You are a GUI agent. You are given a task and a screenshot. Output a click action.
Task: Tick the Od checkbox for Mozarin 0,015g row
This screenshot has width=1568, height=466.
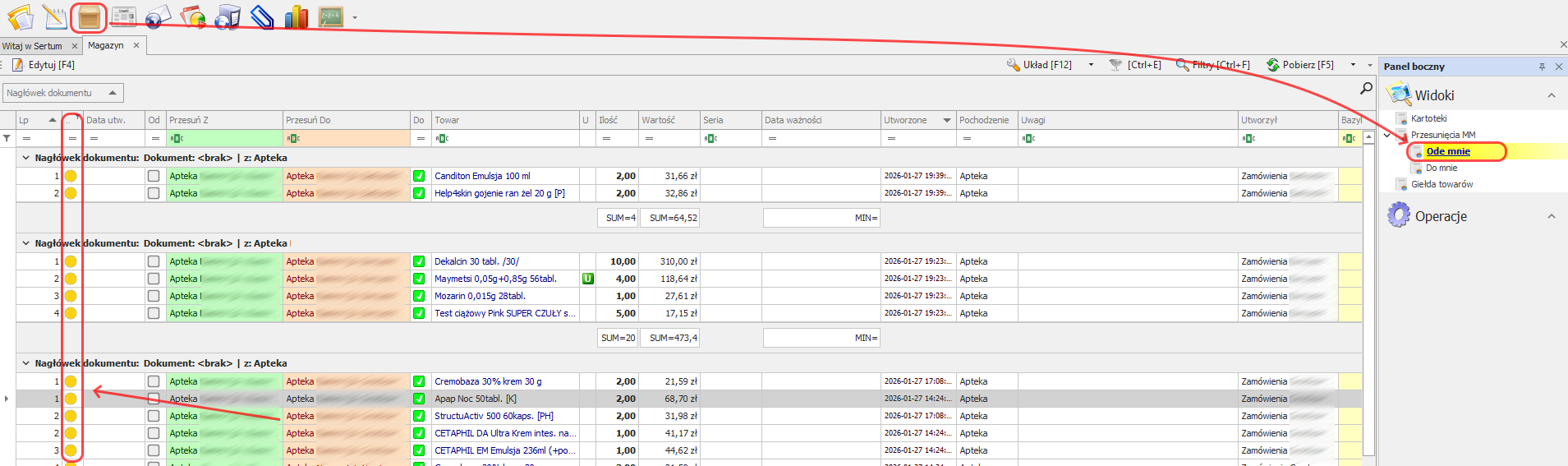click(154, 296)
